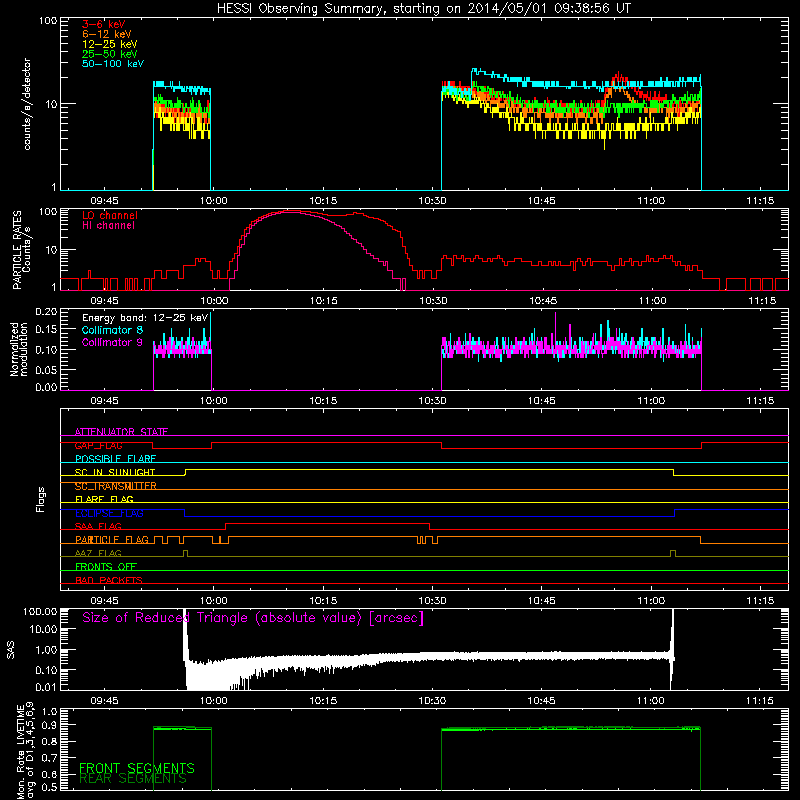The width and height of the screenshot is (800, 800).
Task: Click the 10:15 time tick under count-rate panel
Action: click(x=323, y=201)
